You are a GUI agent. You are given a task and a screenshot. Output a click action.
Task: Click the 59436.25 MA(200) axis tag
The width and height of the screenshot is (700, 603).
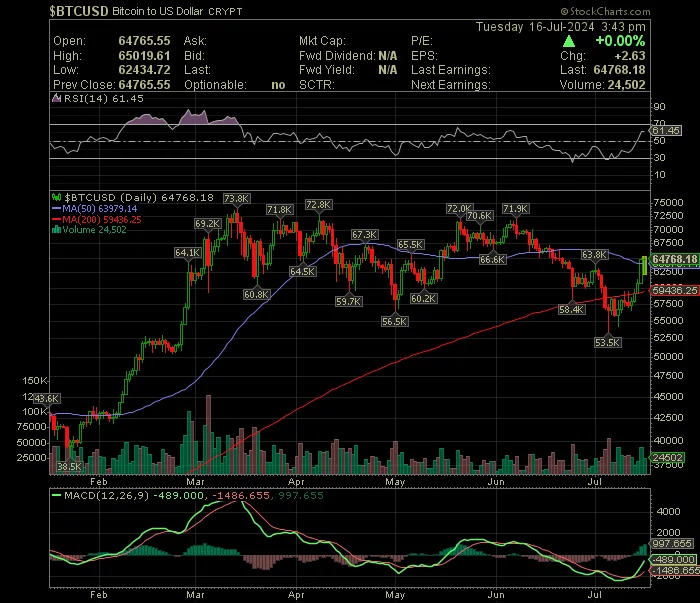pyautogui.click(x=674, y=290)
